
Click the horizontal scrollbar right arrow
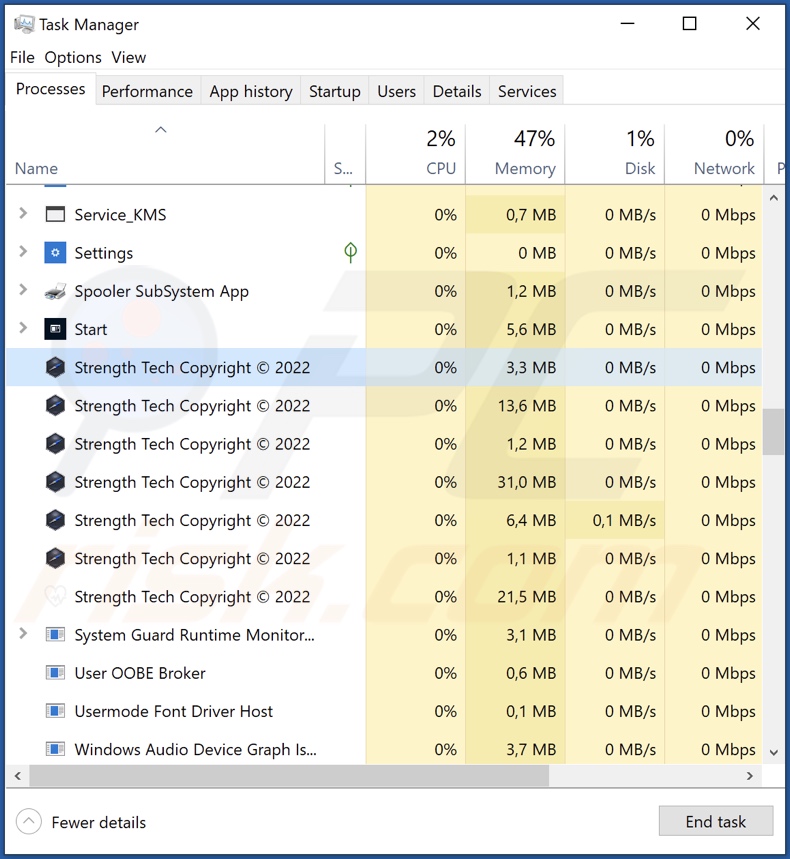click(751, 776)
